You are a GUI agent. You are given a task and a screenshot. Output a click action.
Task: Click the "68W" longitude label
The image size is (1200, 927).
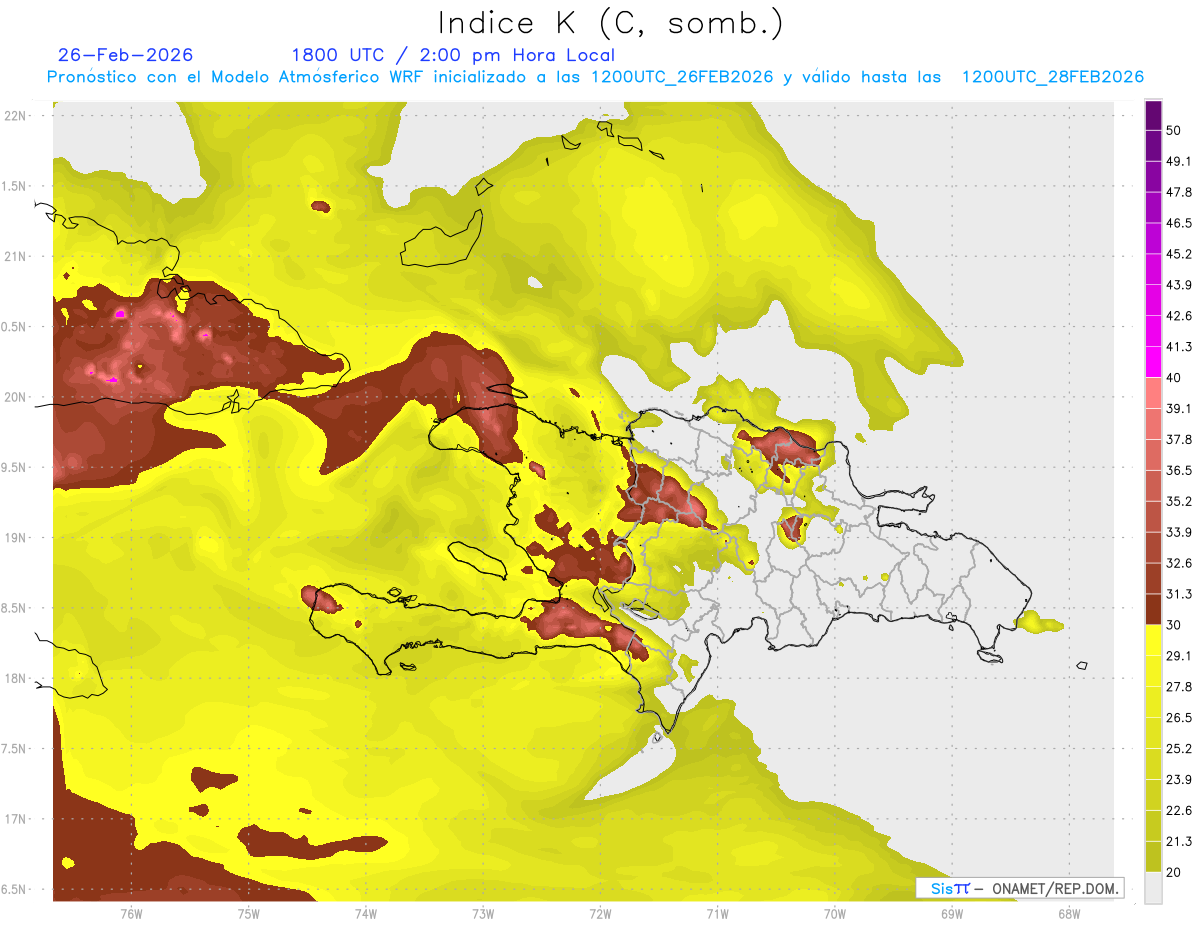click(x=1068, y=913)
